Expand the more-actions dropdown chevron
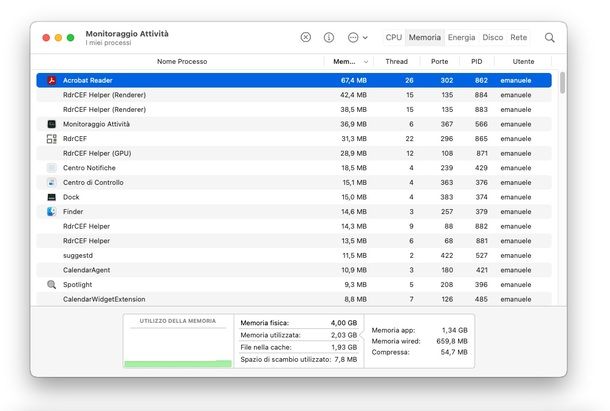 click(x=365, y=38)
